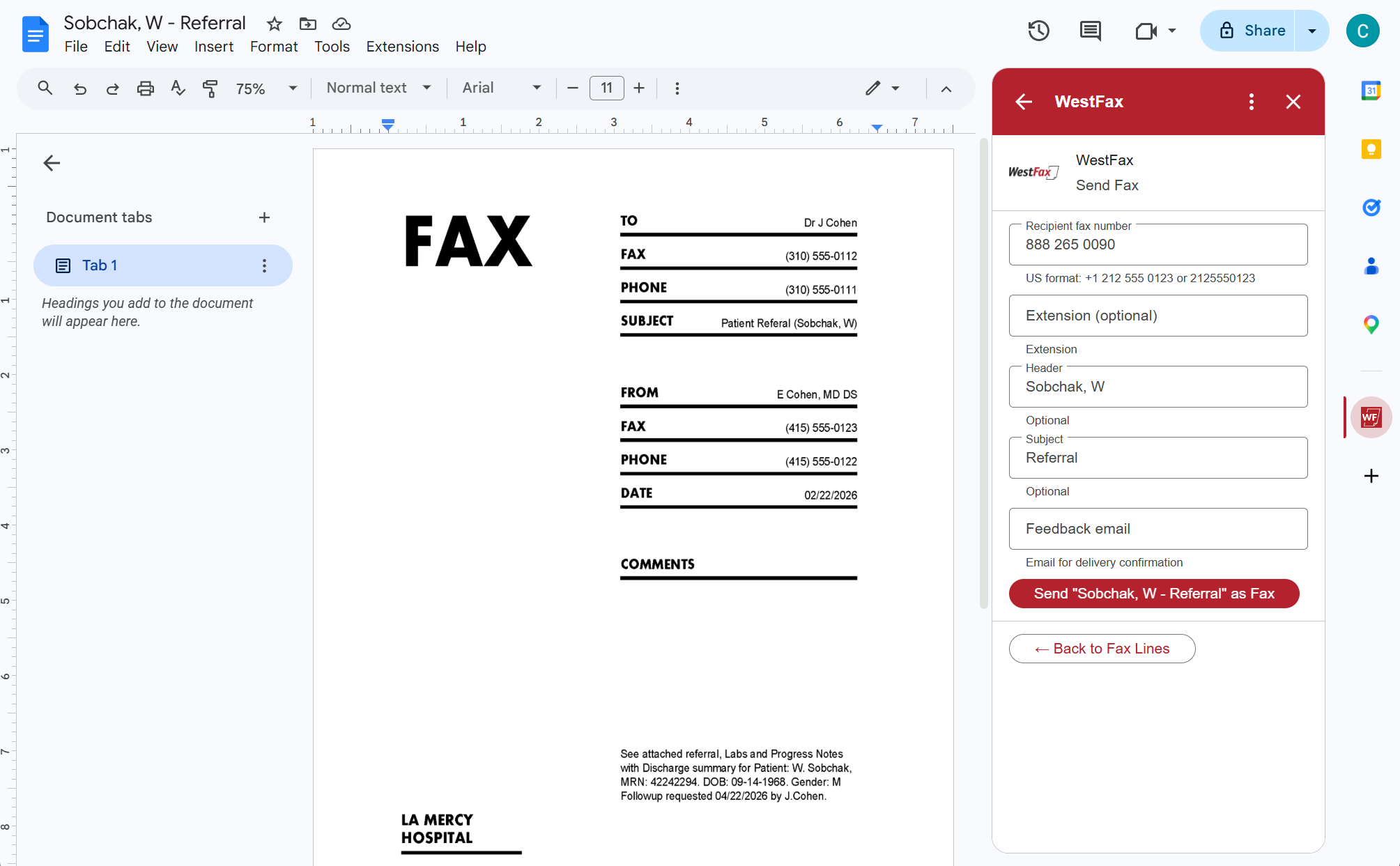Close the WestFax side panel
1400x866 pixels.
point(1293,102)
